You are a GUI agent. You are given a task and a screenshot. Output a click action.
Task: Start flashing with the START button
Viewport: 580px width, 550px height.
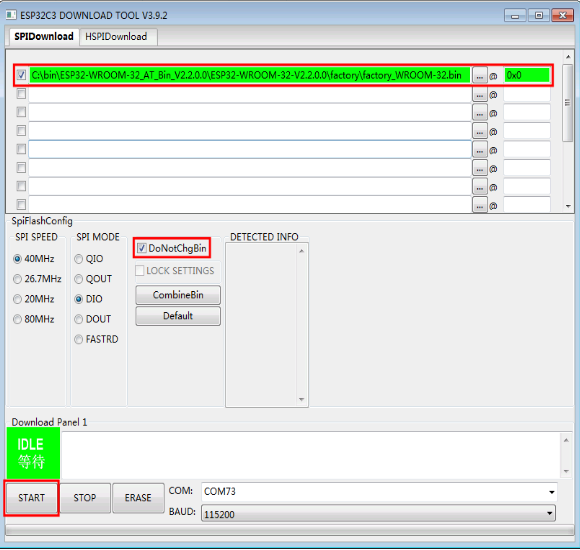pyautogui.click(x=31, y=498)
